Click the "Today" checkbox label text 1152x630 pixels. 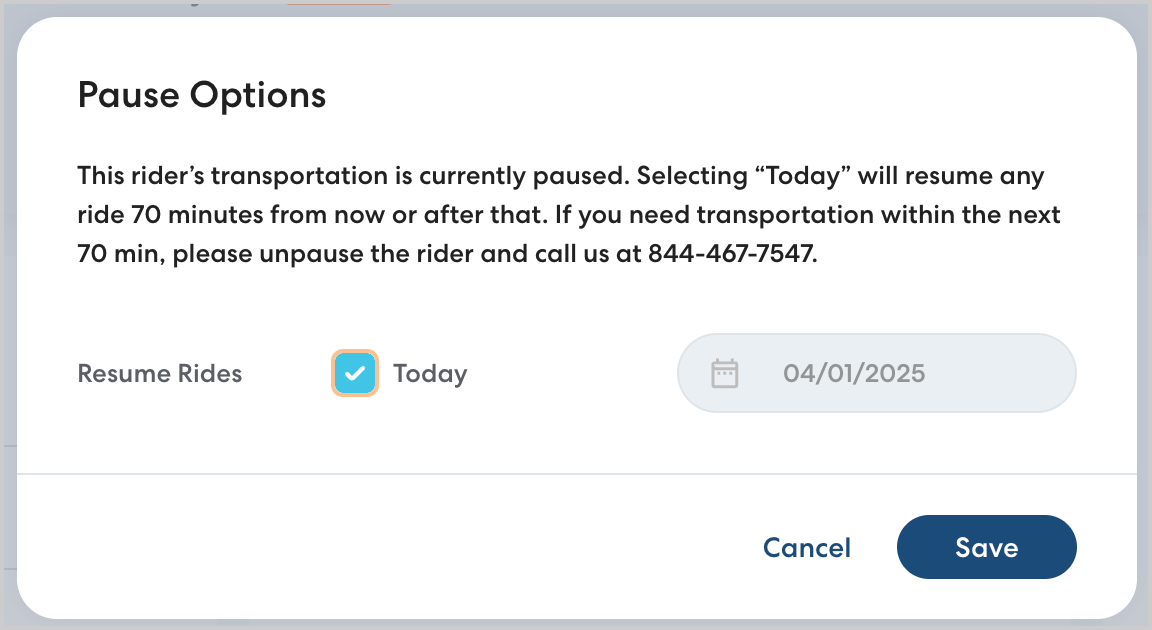430,374
